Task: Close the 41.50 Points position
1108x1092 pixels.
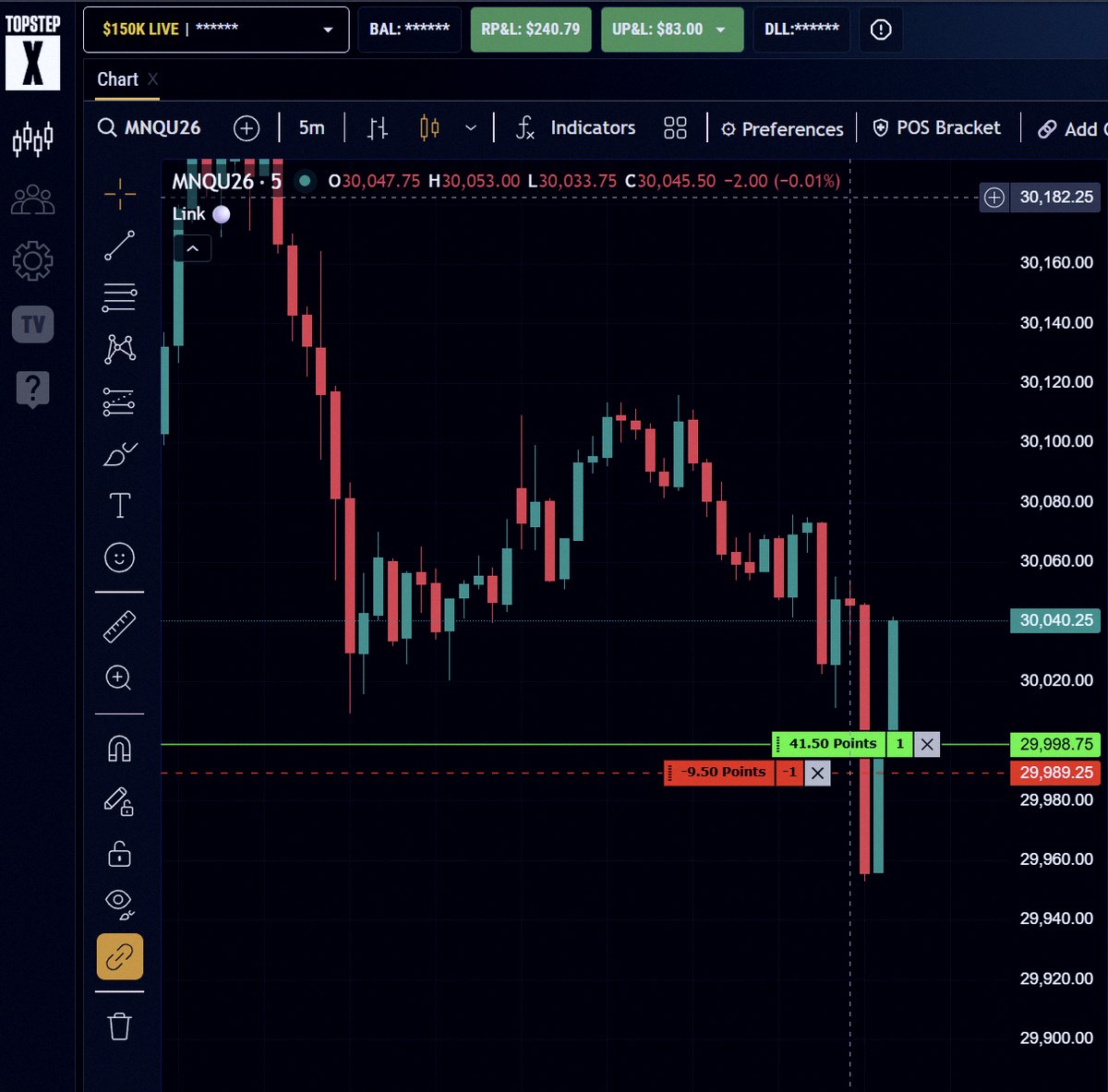Action: point(927,744)
